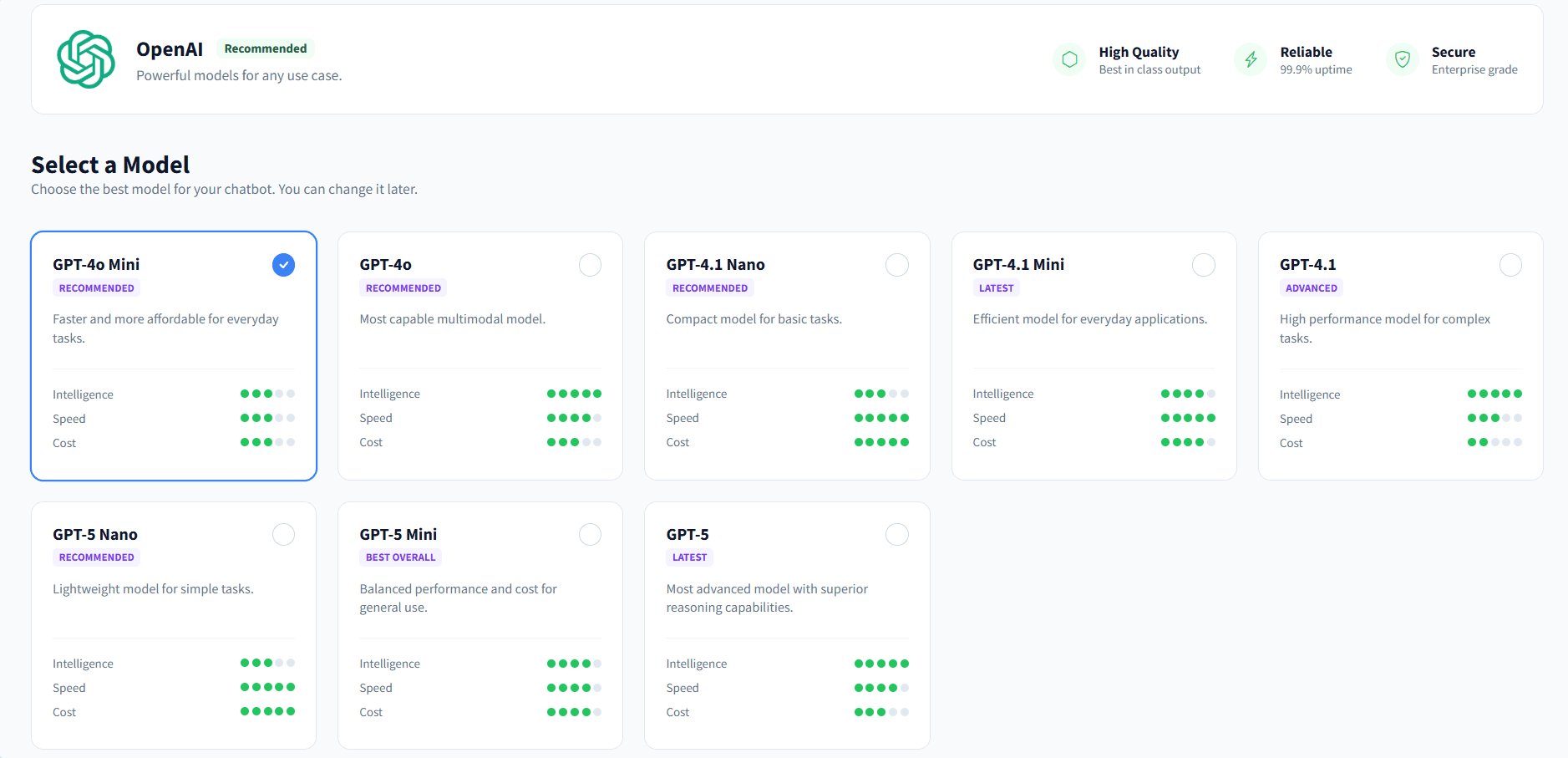Select the GPT-5 Mini radio button

591,535
